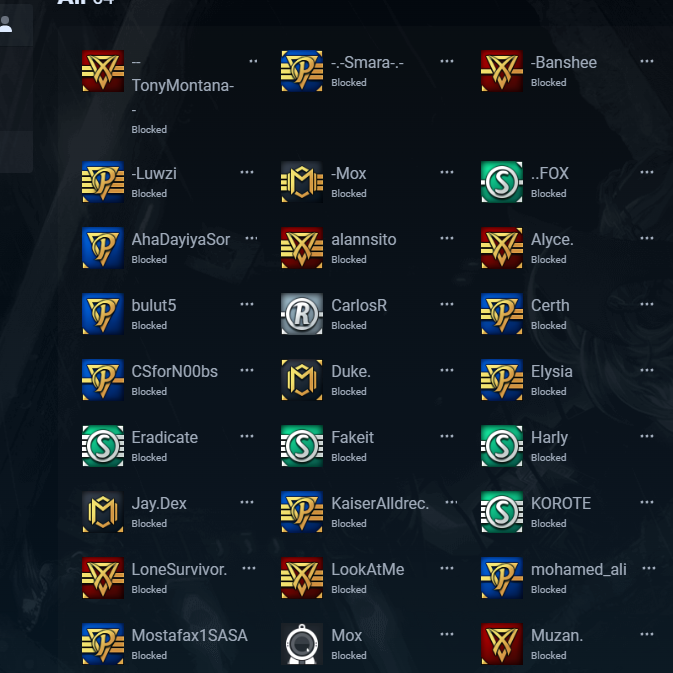673x673 pixels.
Task: Open the options menu for alannsito
Action: pos(447,238)
